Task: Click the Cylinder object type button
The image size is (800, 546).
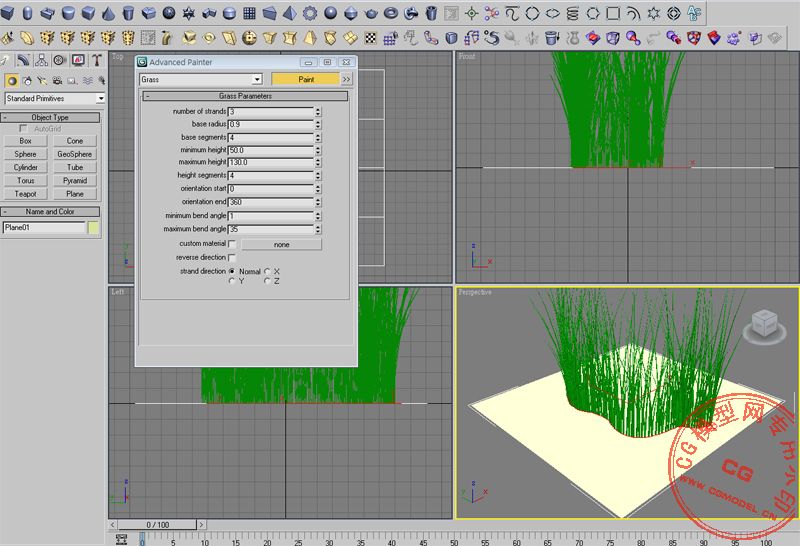Action: [26, 167]
